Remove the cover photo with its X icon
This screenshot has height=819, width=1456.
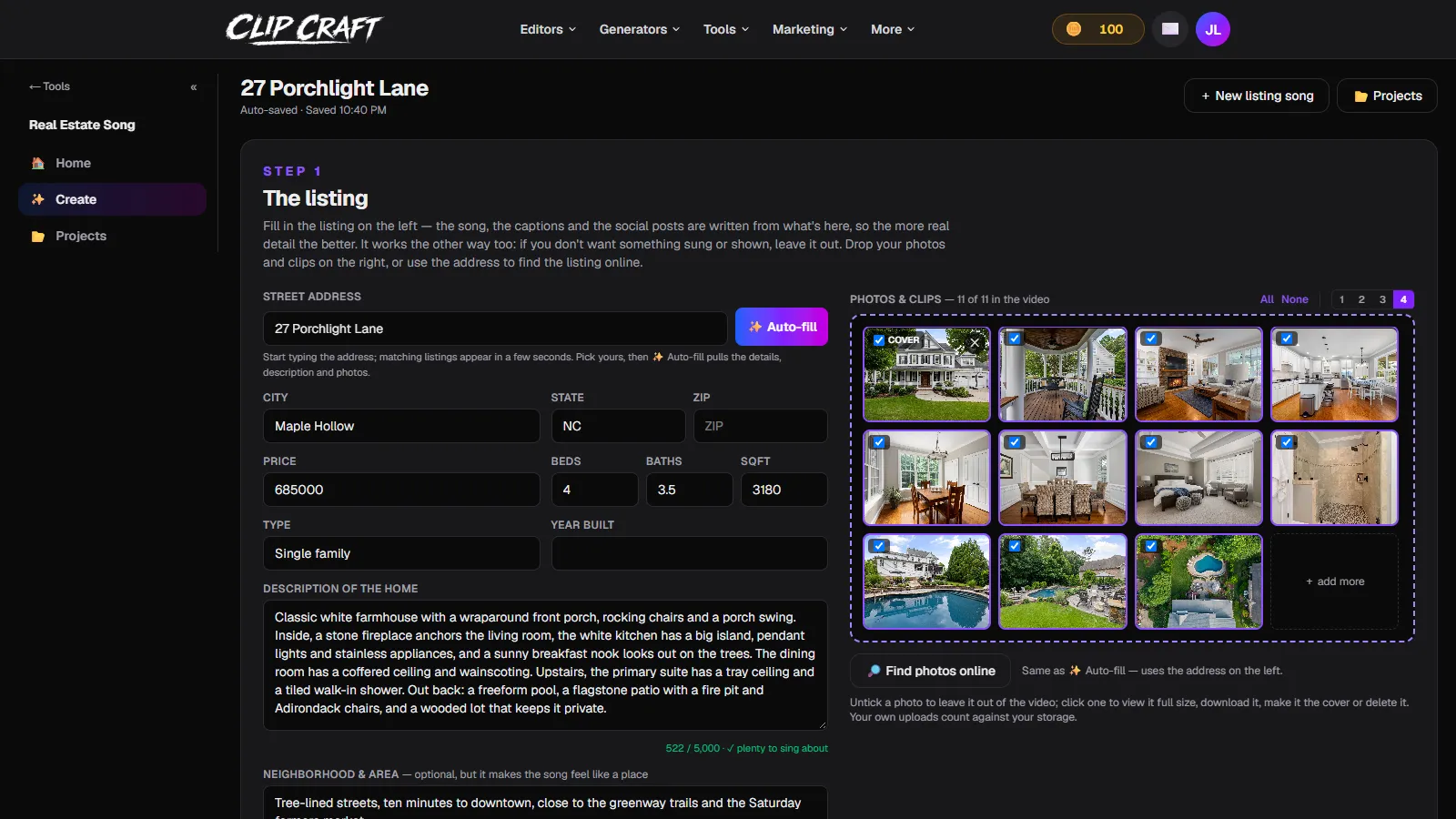975,343
